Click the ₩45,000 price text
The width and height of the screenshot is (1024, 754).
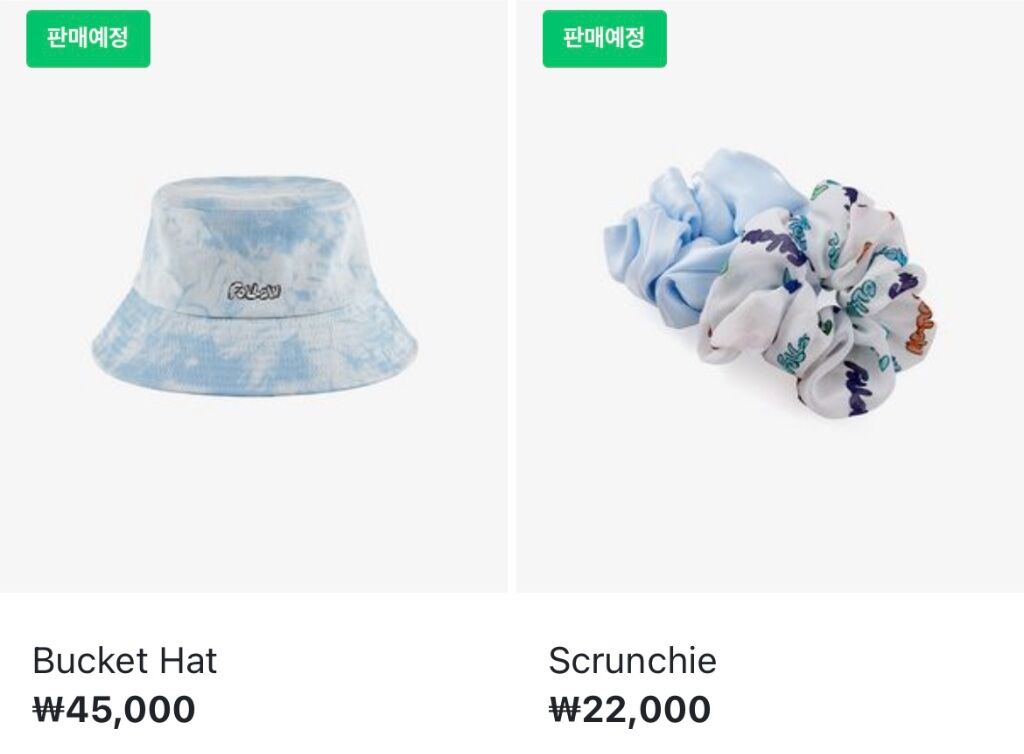click(x=114, y=709)
